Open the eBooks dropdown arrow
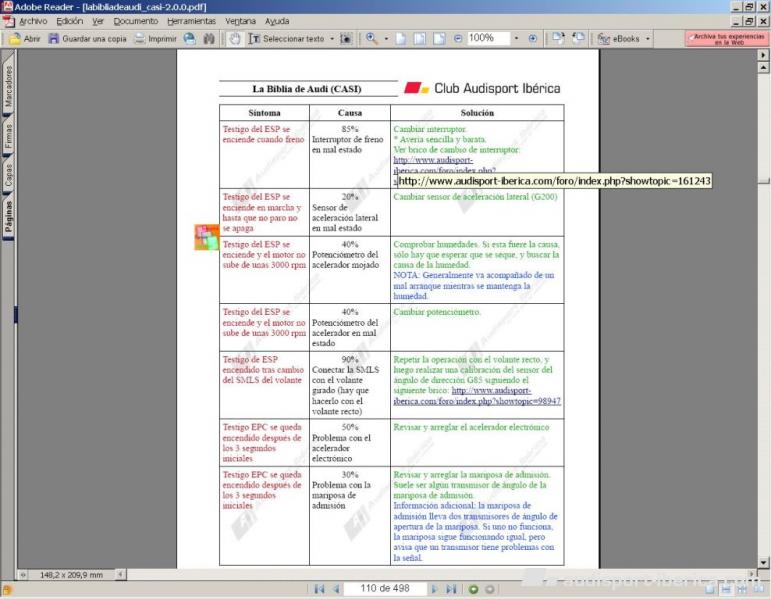Viewport: 771px width, 600px height. tap(648, 38)
